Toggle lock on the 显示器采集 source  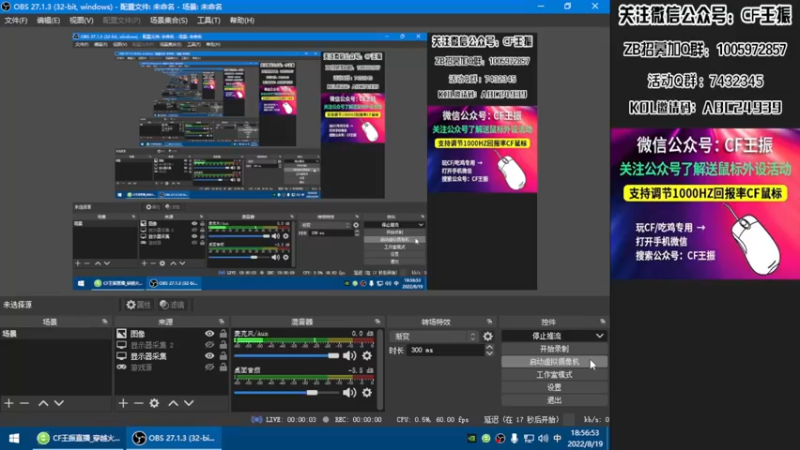(x=223, y=356)
